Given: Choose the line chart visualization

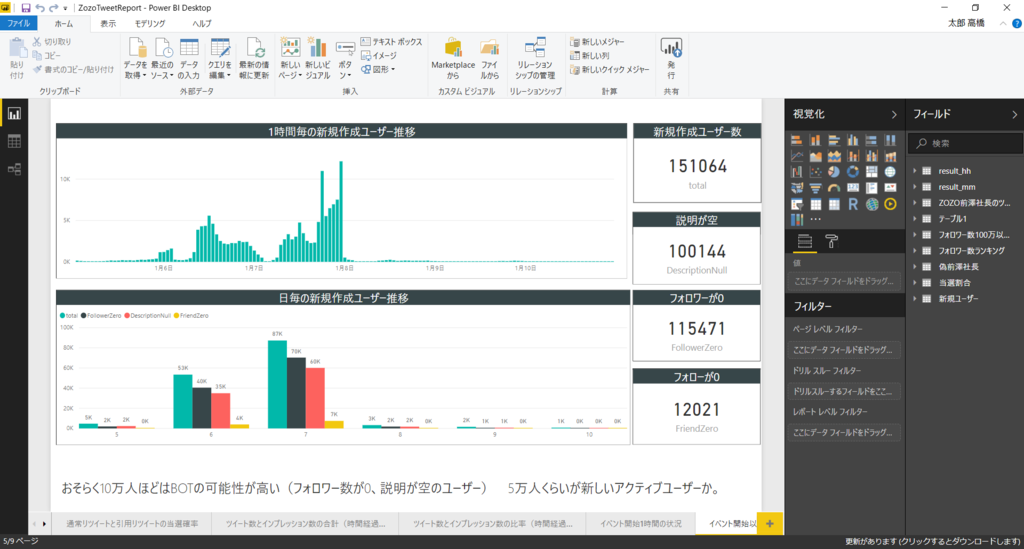Looking at the screenshot, I should click(x=796, y=156).
